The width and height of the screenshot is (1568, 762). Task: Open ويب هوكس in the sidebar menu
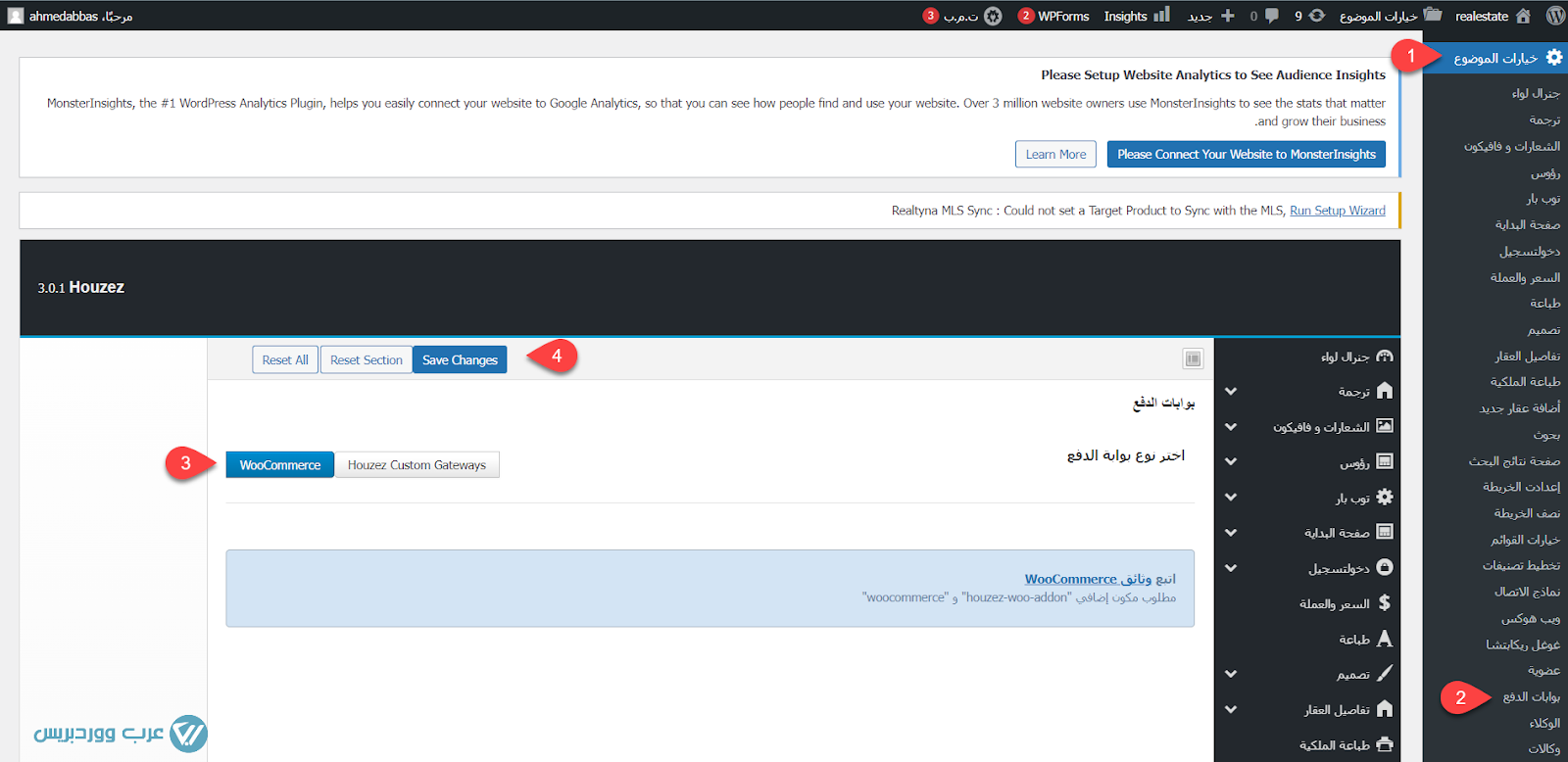pos(1531,618)
